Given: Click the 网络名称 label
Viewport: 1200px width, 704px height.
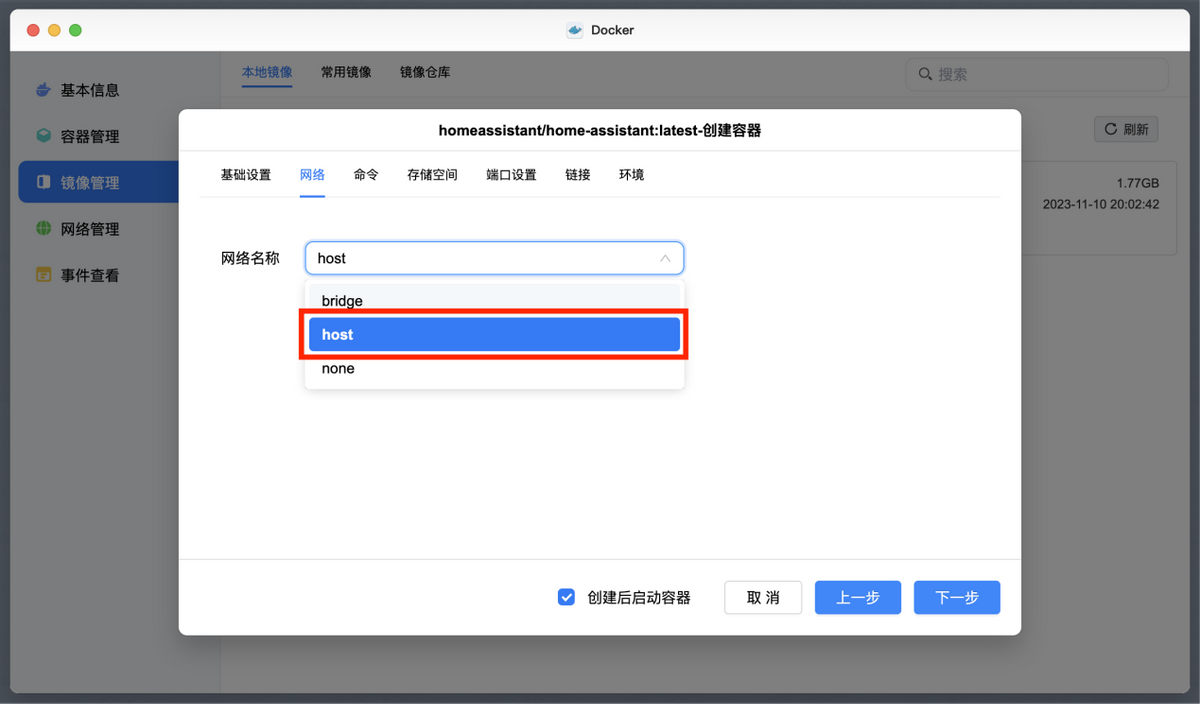Looking at the screenshot, I should (250, 258).
